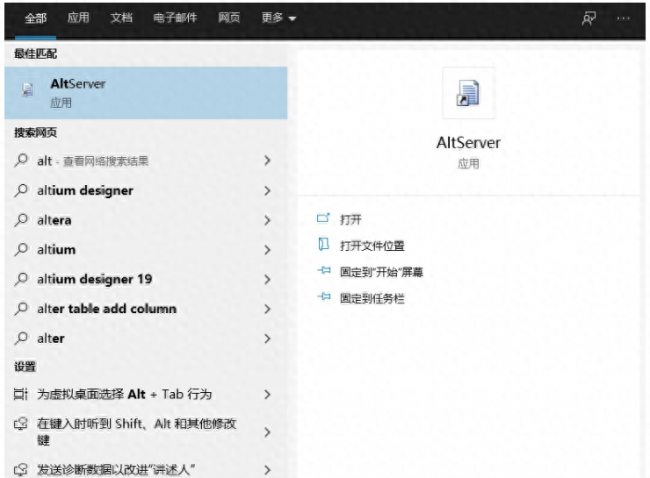Click the AltServer title in preview pane
This screenshot has height=478, width=650.
[468, 143]
